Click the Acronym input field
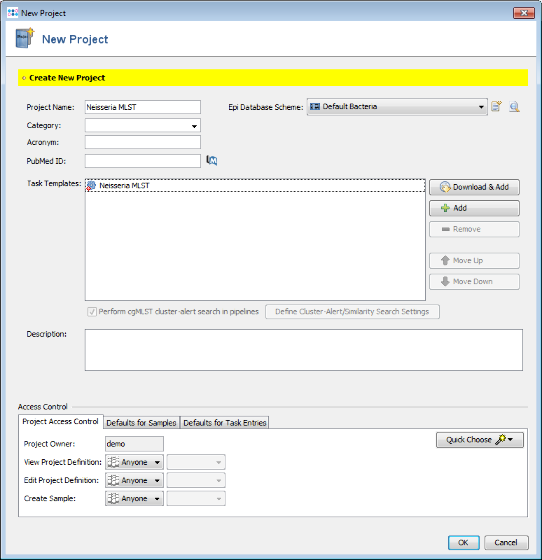 coord(143,142)
